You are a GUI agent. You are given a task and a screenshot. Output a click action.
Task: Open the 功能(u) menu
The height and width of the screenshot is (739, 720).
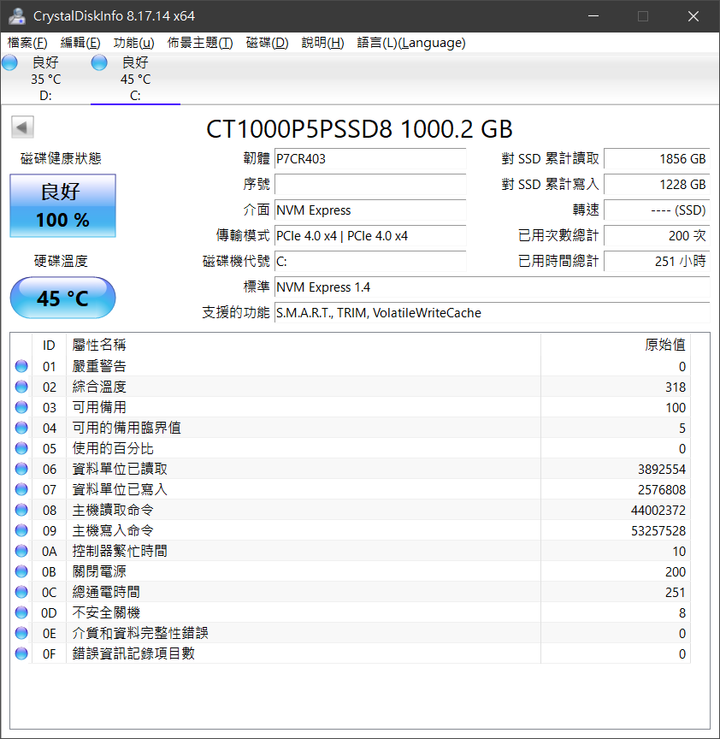134,43
